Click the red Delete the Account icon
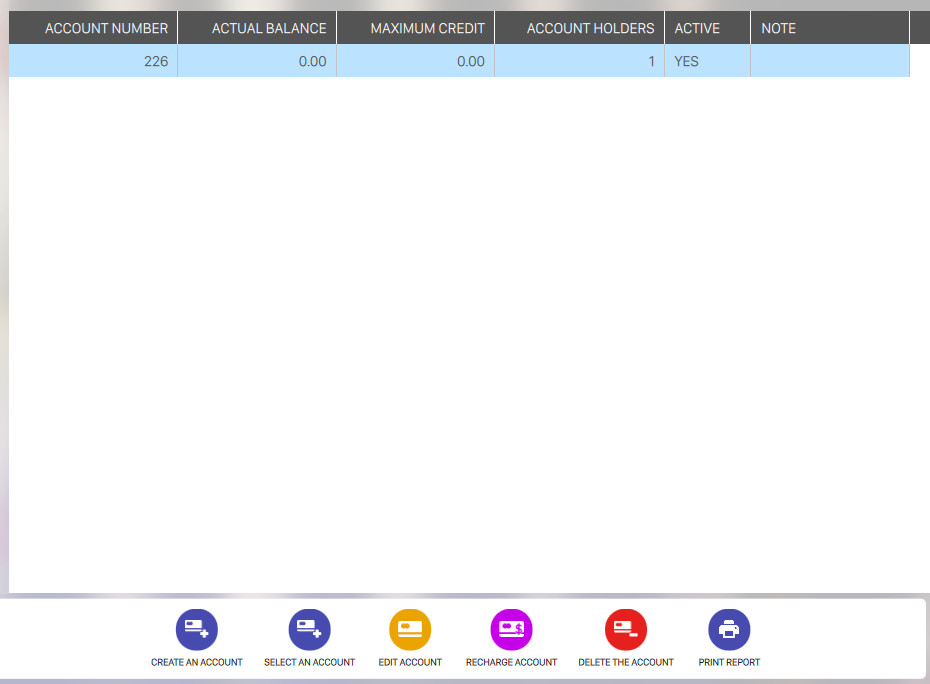This screenshot has width=930, height=684. tap(626, 630)
